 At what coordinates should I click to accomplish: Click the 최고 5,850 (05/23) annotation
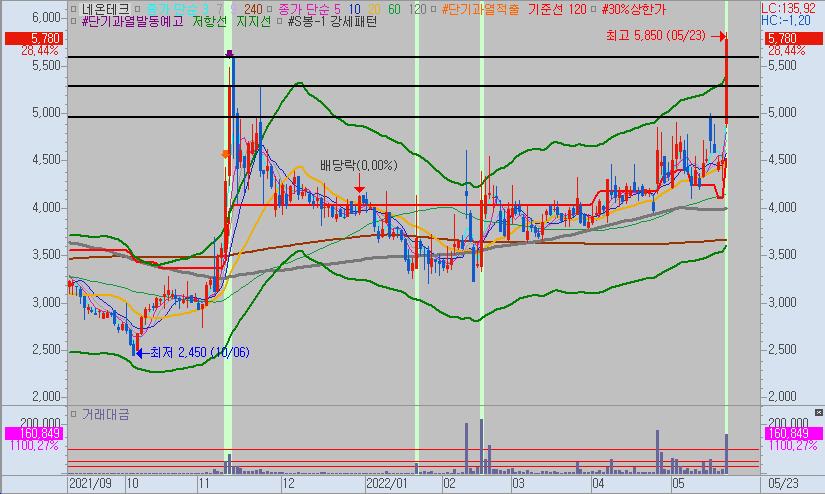(x=656, y=36)
